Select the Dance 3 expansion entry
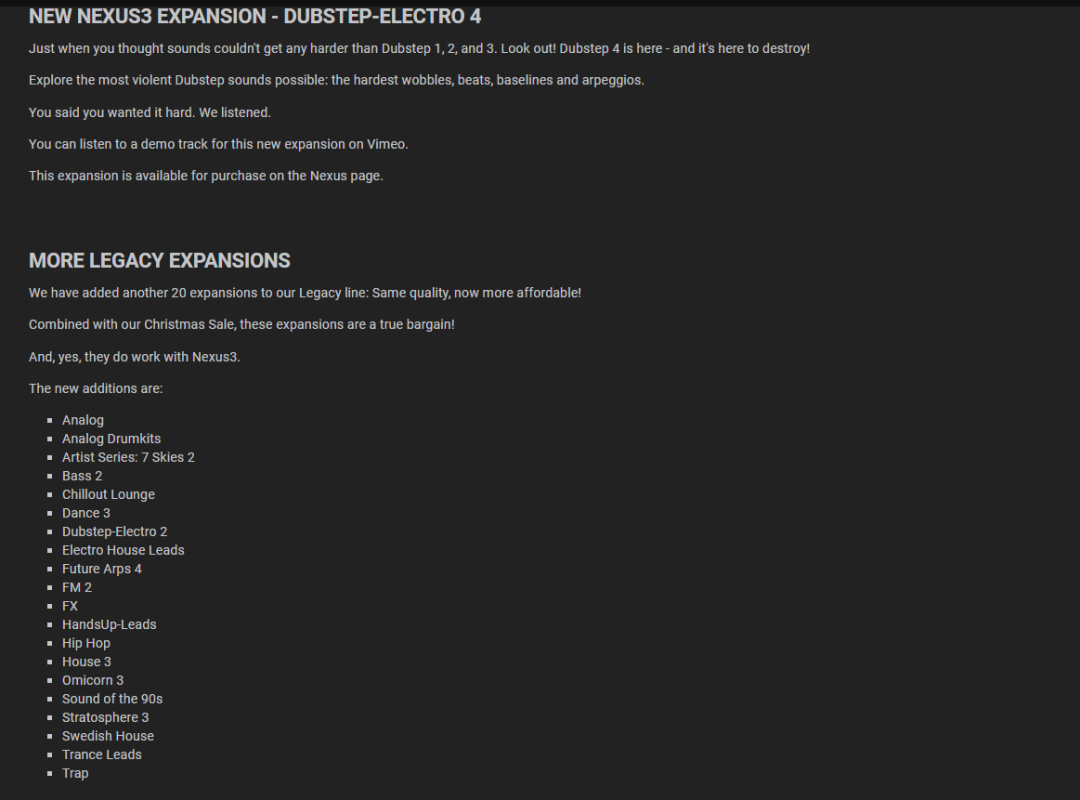 (x=86, y=513)
